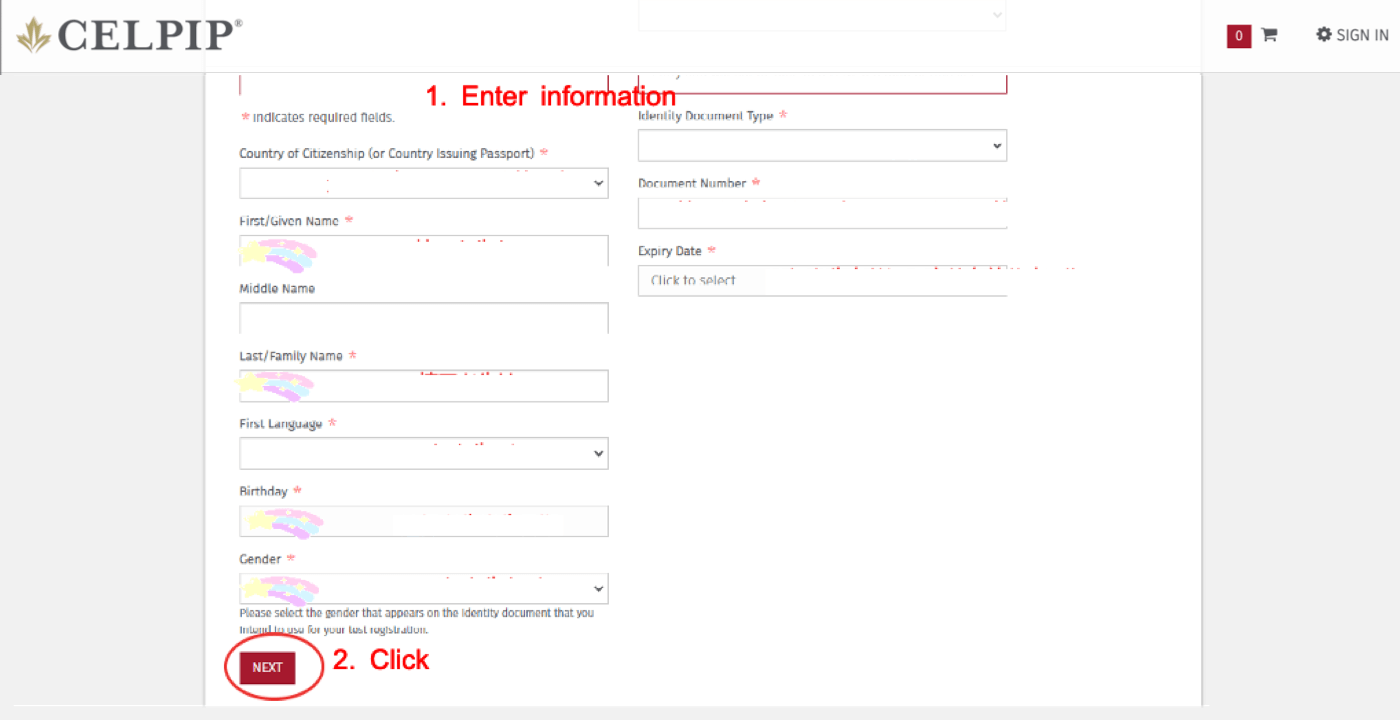Open the shopping cart icon
The height and width of the screenshot is (720, 1400).
click(x=1269, y=35)
